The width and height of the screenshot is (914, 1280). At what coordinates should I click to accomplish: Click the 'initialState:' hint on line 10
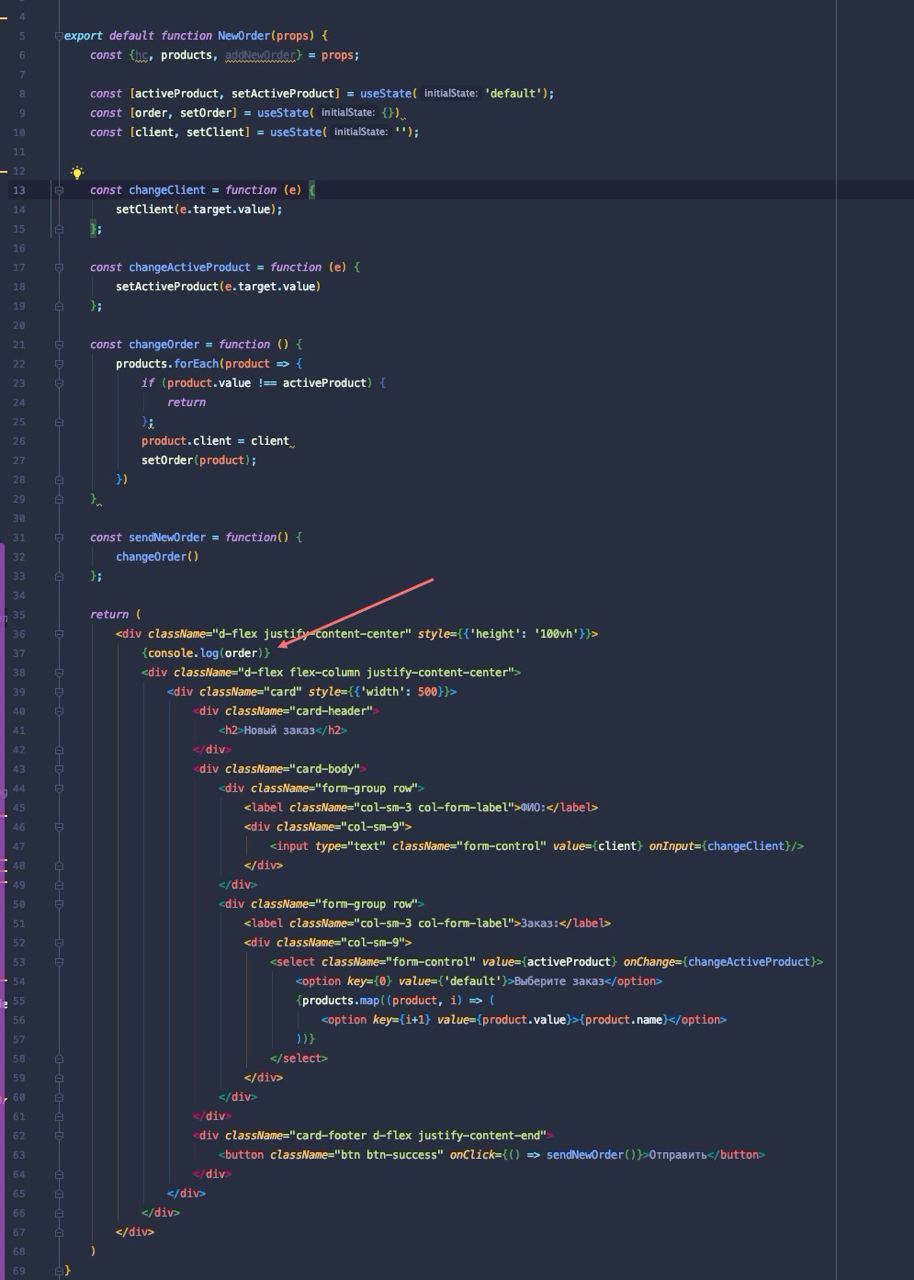(x=361, y=132)
